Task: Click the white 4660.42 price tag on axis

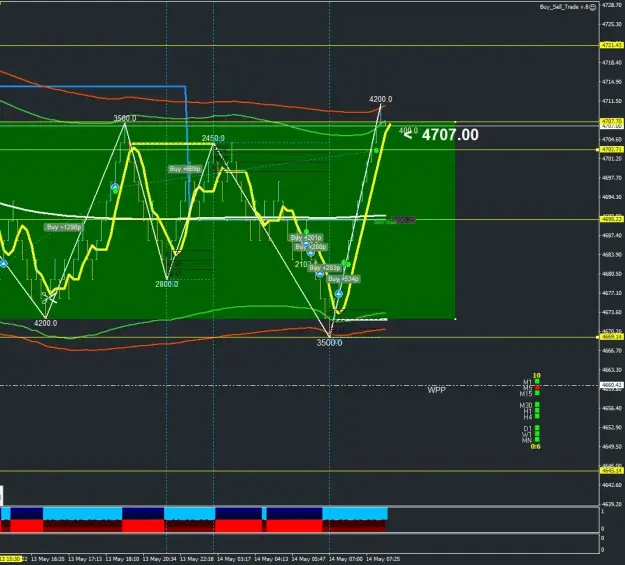Action: (612, 385)
